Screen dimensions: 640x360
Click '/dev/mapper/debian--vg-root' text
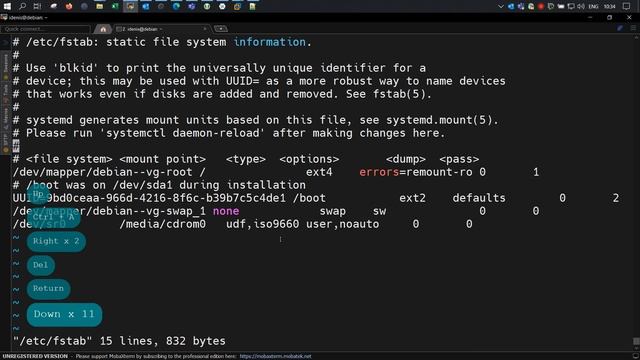coord(102,172)
